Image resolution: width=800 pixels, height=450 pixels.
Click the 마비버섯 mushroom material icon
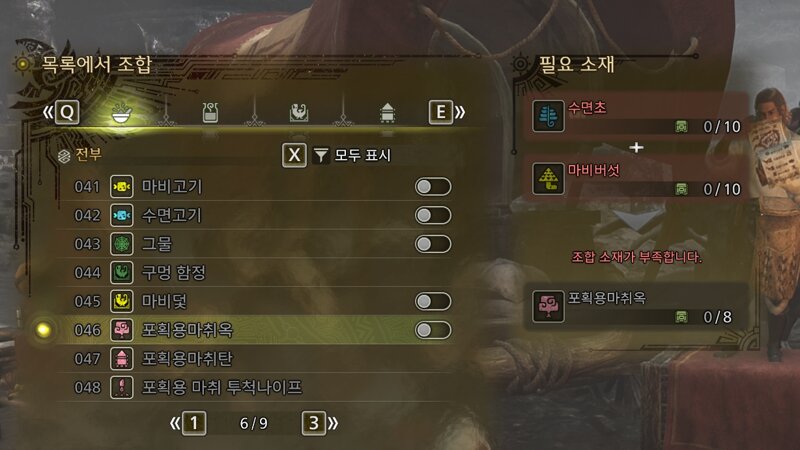point(548,179)
